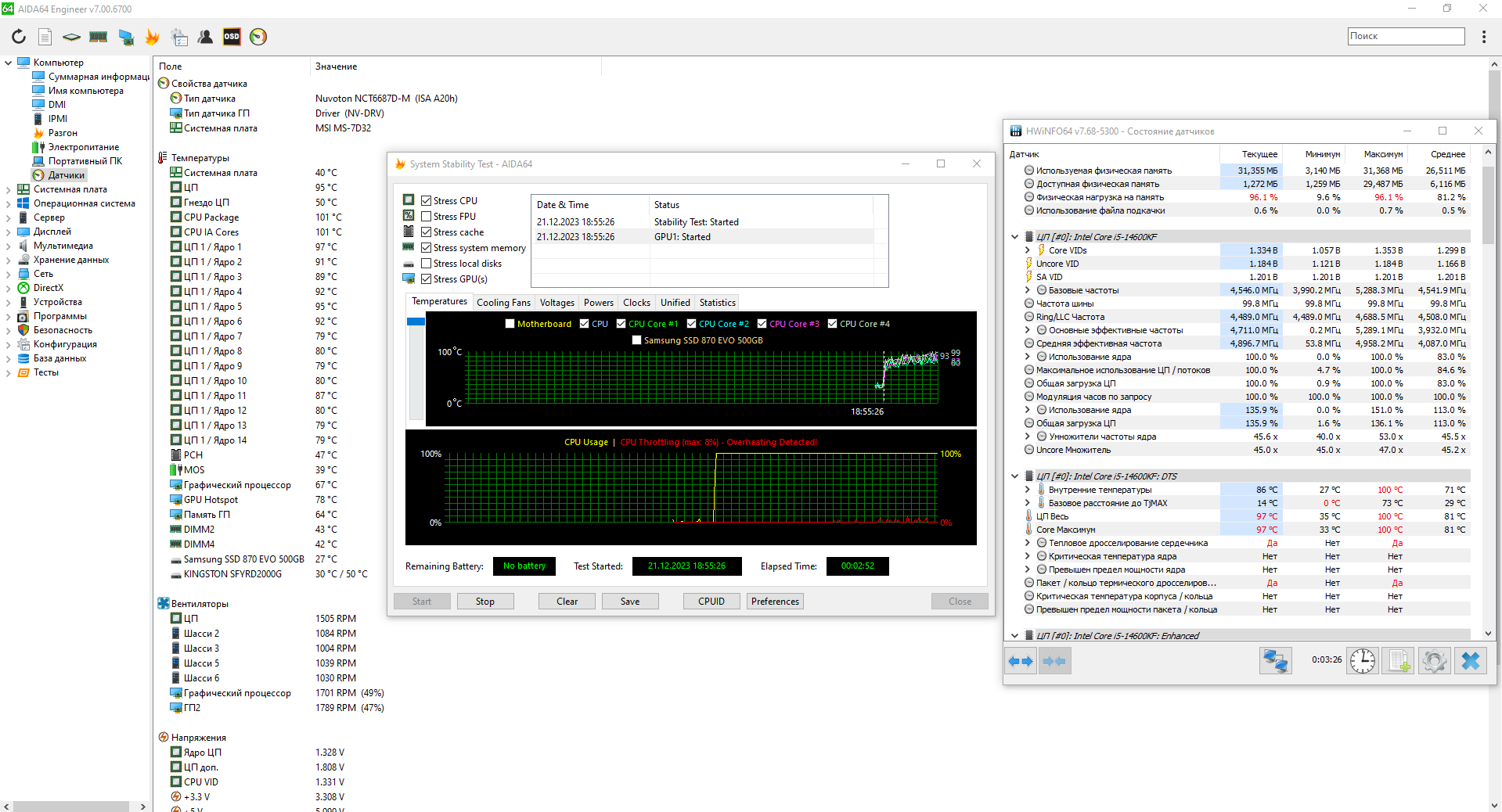The height and width of the screenshot is (812, 1502).
Task: Switch to Unified tab
Action: pyautogui.click(x=675, y=303)
